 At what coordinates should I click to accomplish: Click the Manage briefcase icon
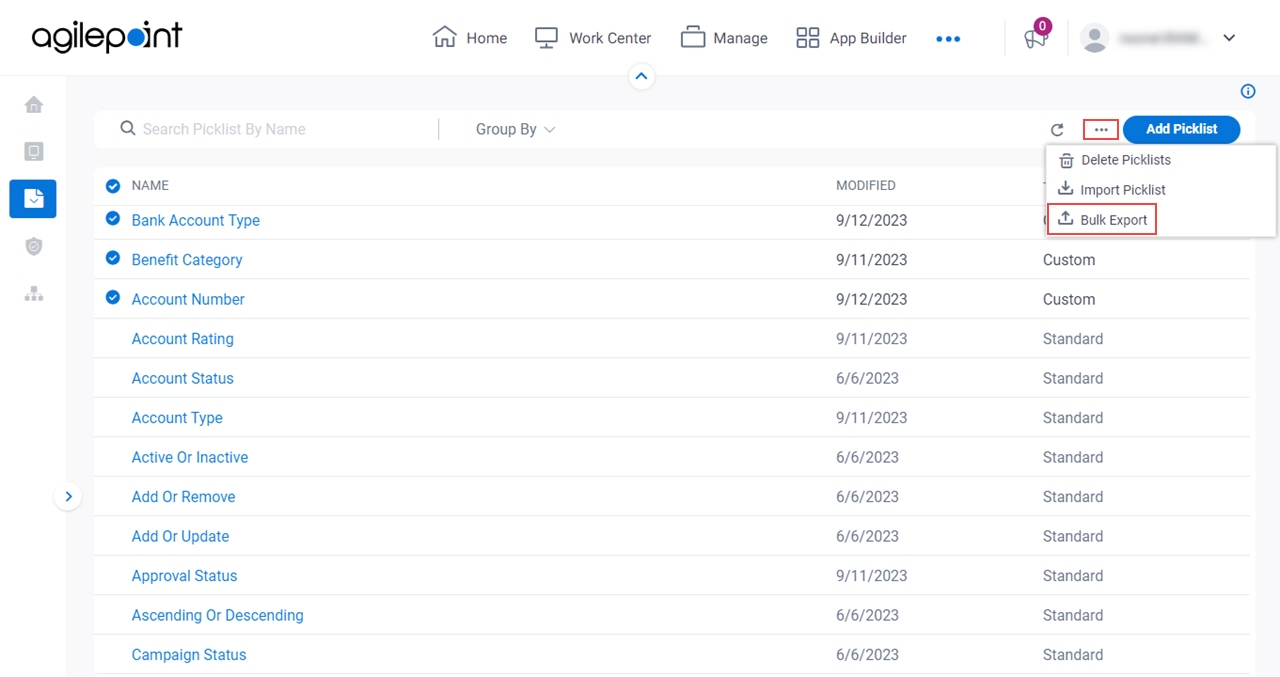pyautogui.click(x=693, y=37)
